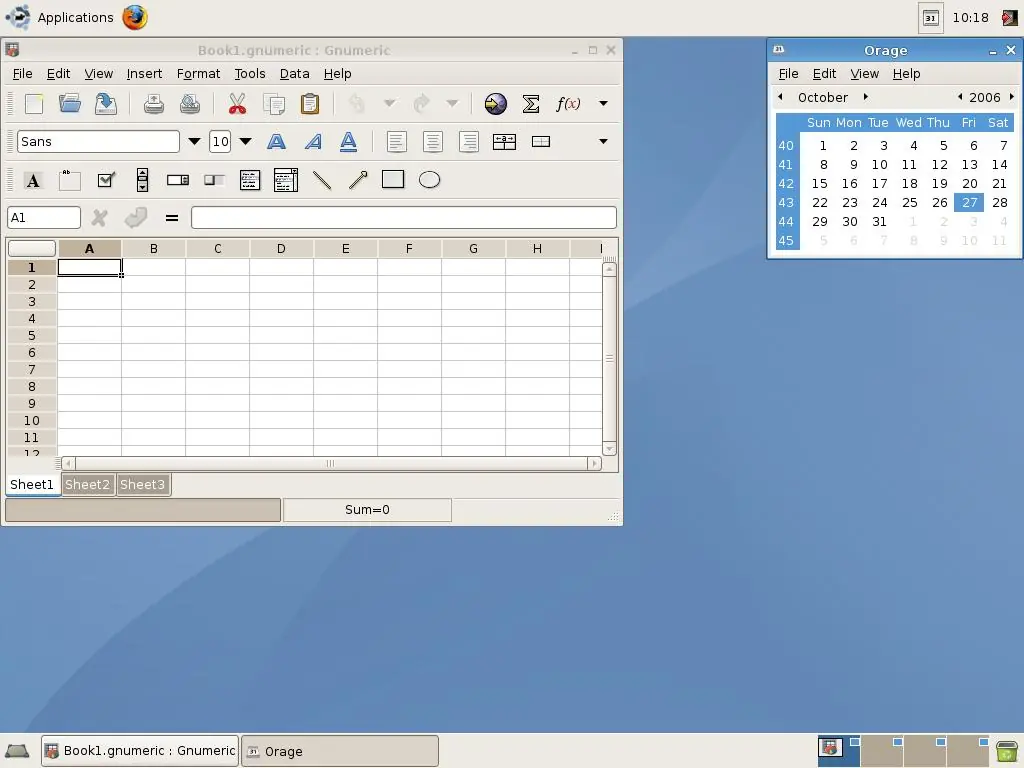Select the Label object tool
The height and width of the screenshot is (768, 1024).
click(33, 180)
